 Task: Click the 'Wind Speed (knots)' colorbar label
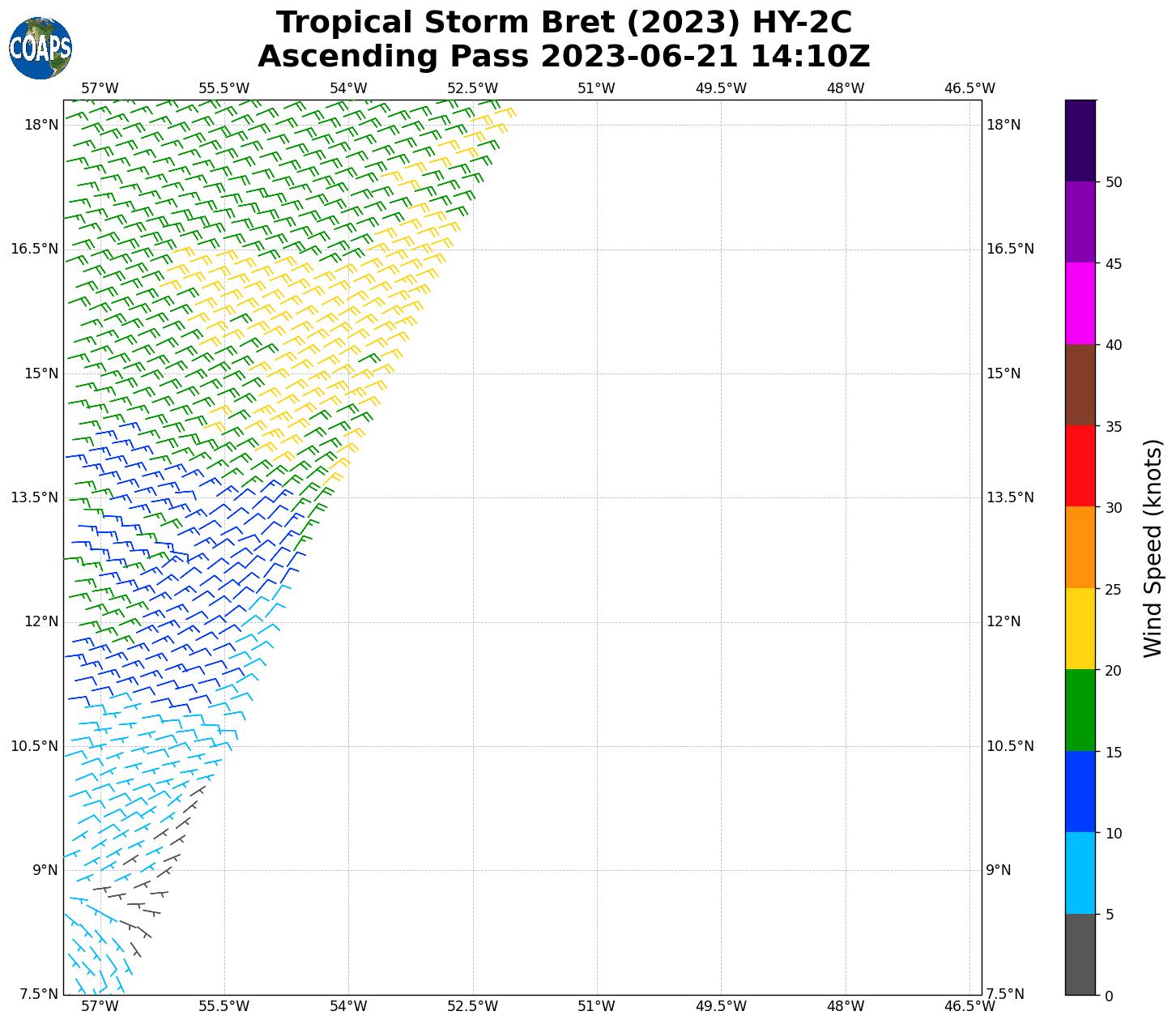click(1152, 548)
